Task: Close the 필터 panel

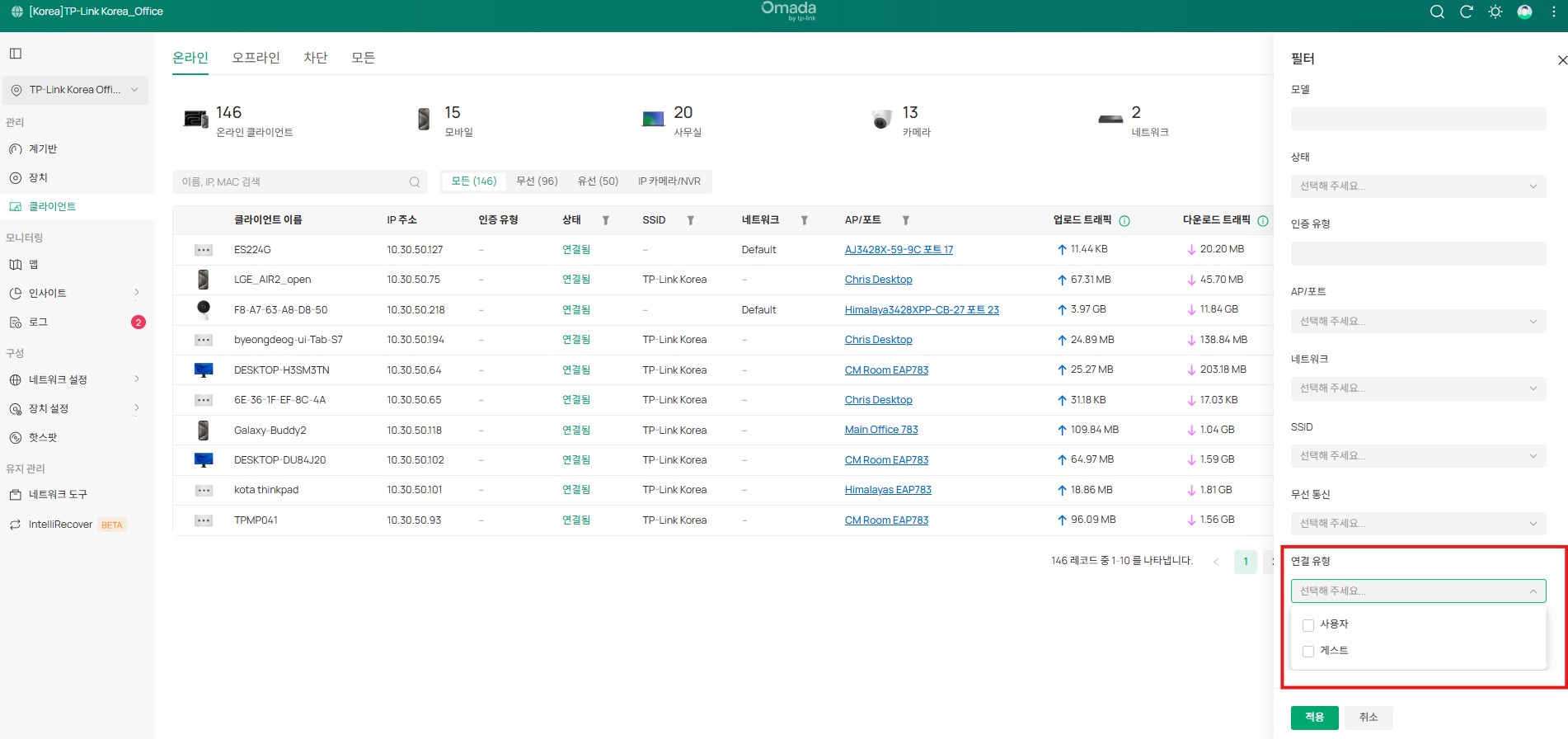Action: (x=1561, y=60)
